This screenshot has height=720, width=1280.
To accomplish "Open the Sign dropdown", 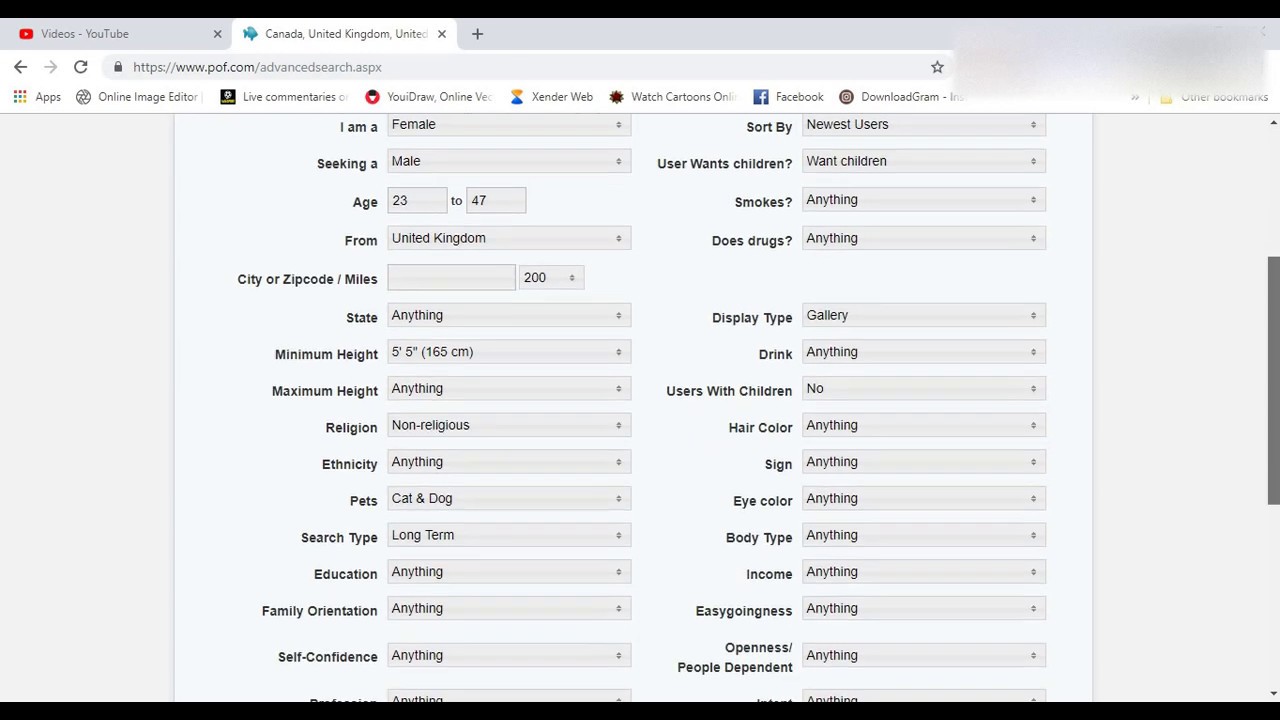I will [924, 462].
